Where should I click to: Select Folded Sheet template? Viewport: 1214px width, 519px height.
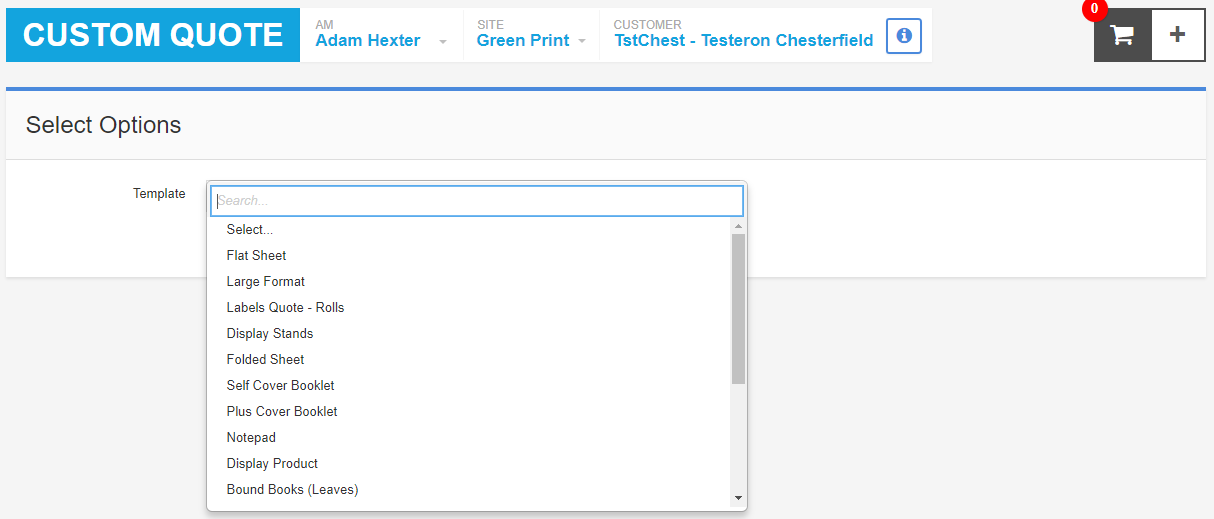[470, 359]
